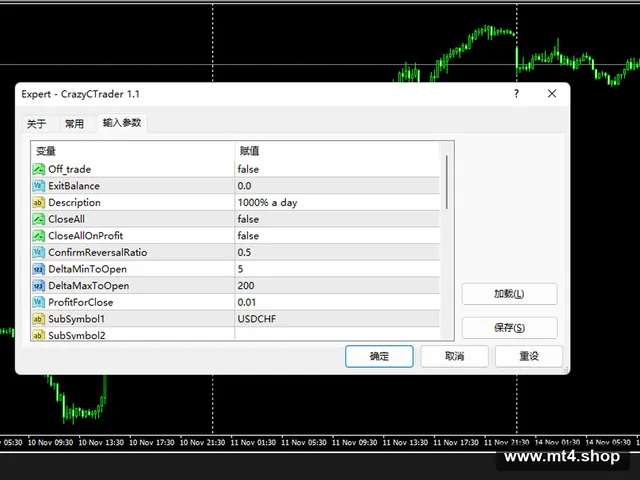Select the 输入参数 tab
Viewport: 640px width, 480px height.
pos(122,122)
